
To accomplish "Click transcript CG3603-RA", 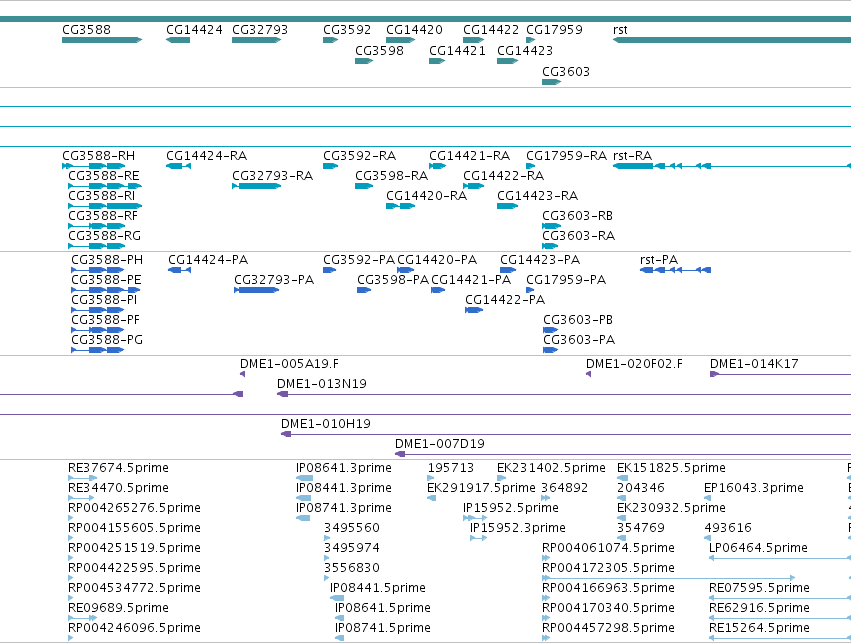I will [x=550, y=246].
